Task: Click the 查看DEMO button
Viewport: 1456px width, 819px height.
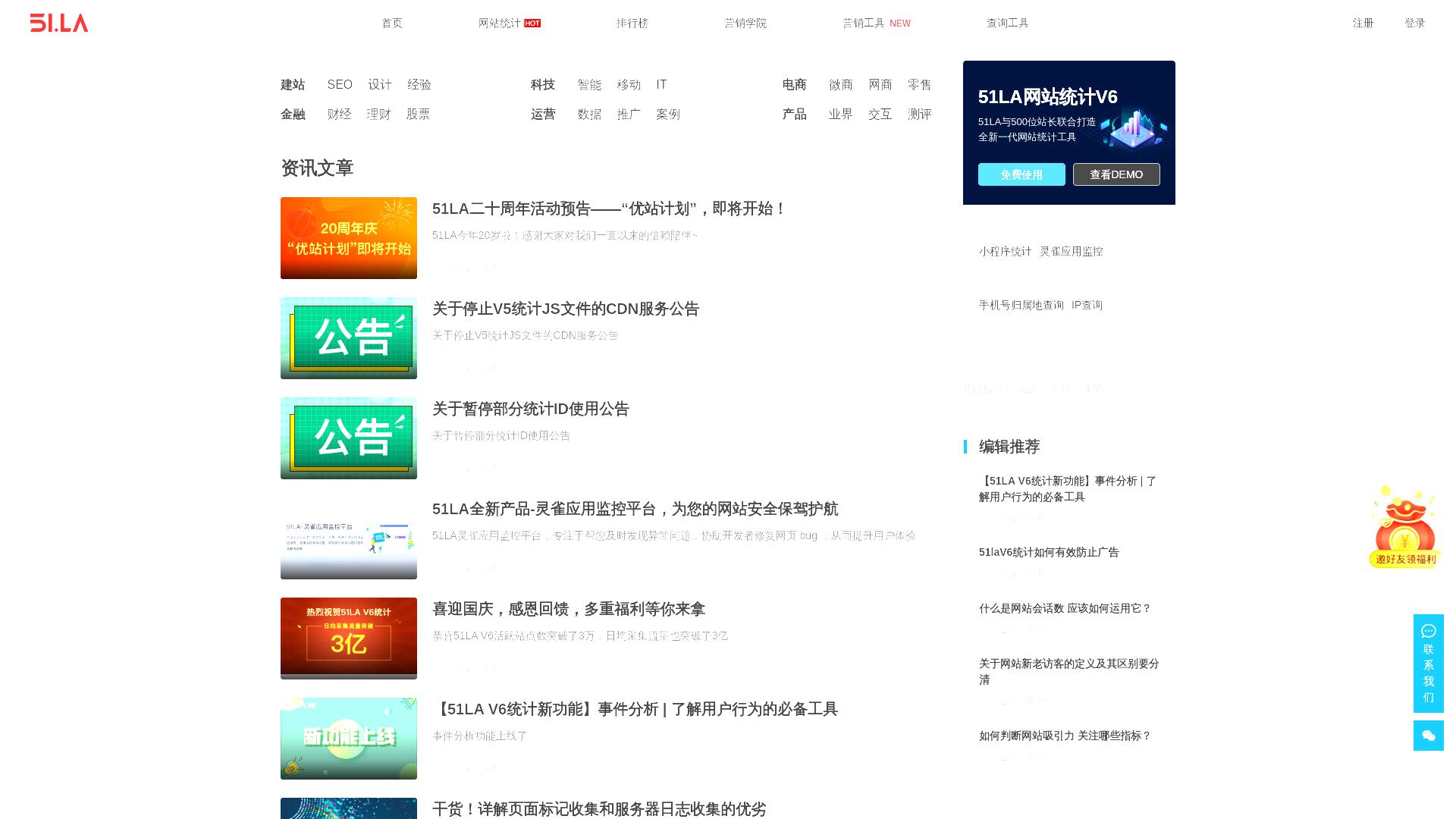Action: pyautogui.click(x=1116, y=174)
